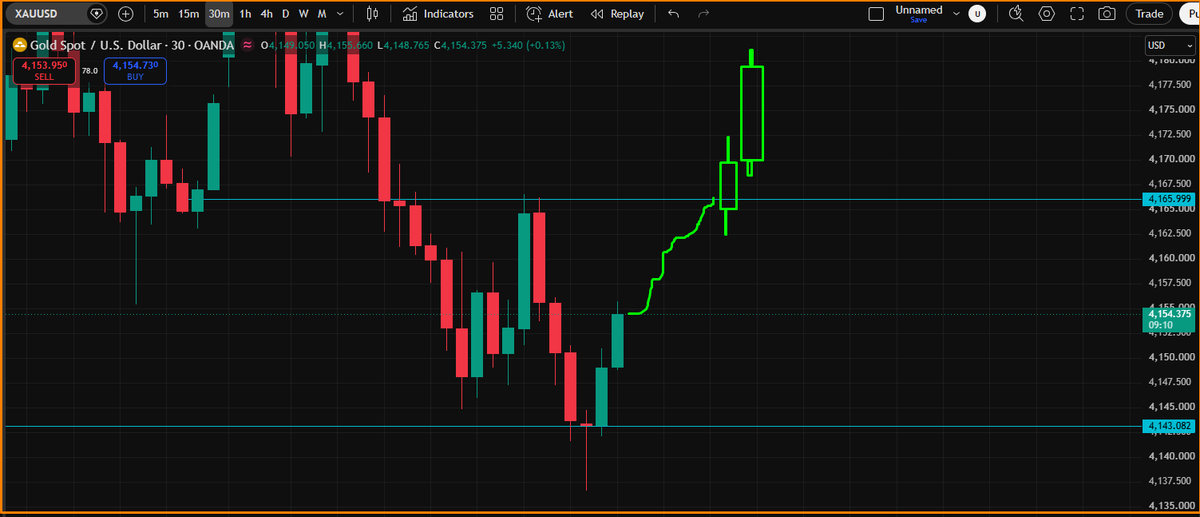This screenshot has width=1200, height=517.
Task: Click the blue BUY 4,154.73 button
Action: (135, 71)
